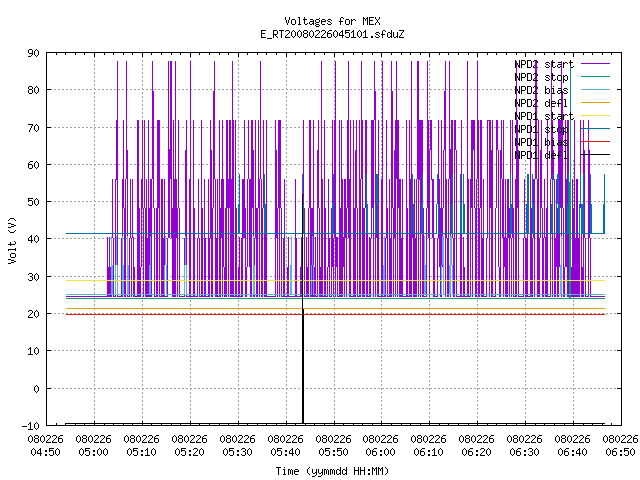Click the y-axis tick label -10
This screenshot has width=640, height=480.
pyautogui.click(x=31, y=426)
